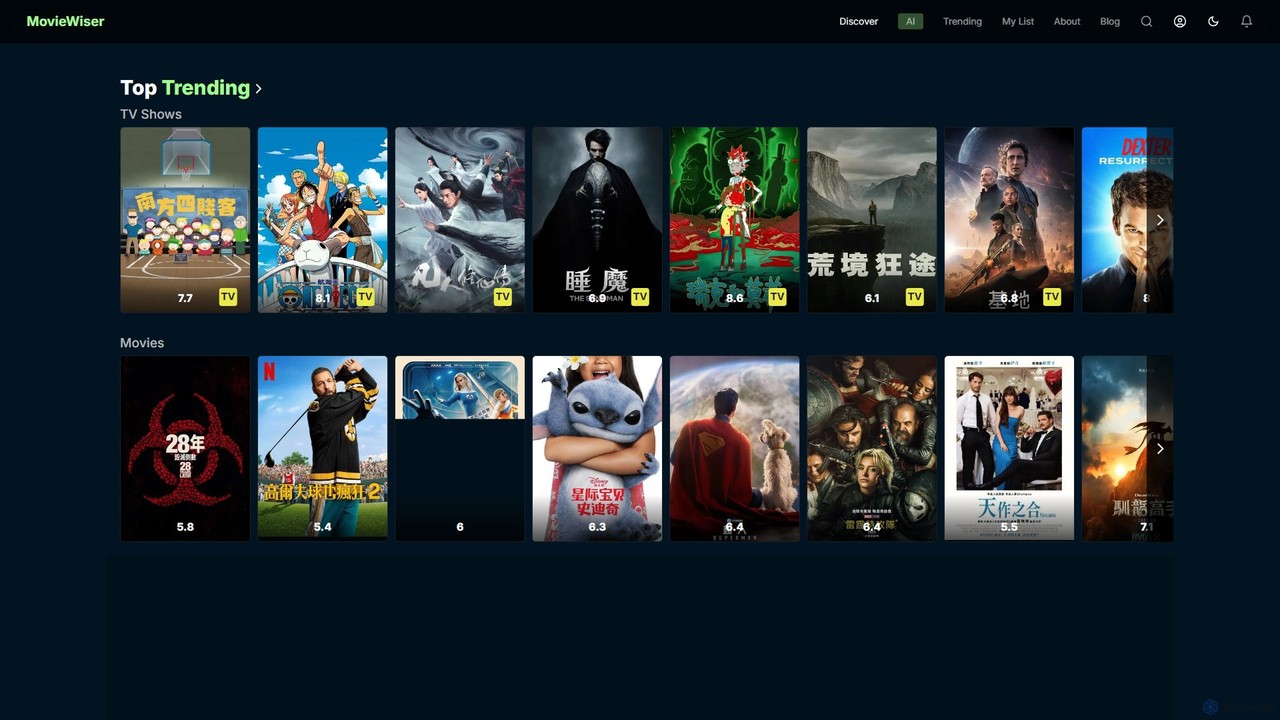This screenshot has width=1280, height=720.
Task: Click TV badge on One Piece poster
Action: (365, 297)
